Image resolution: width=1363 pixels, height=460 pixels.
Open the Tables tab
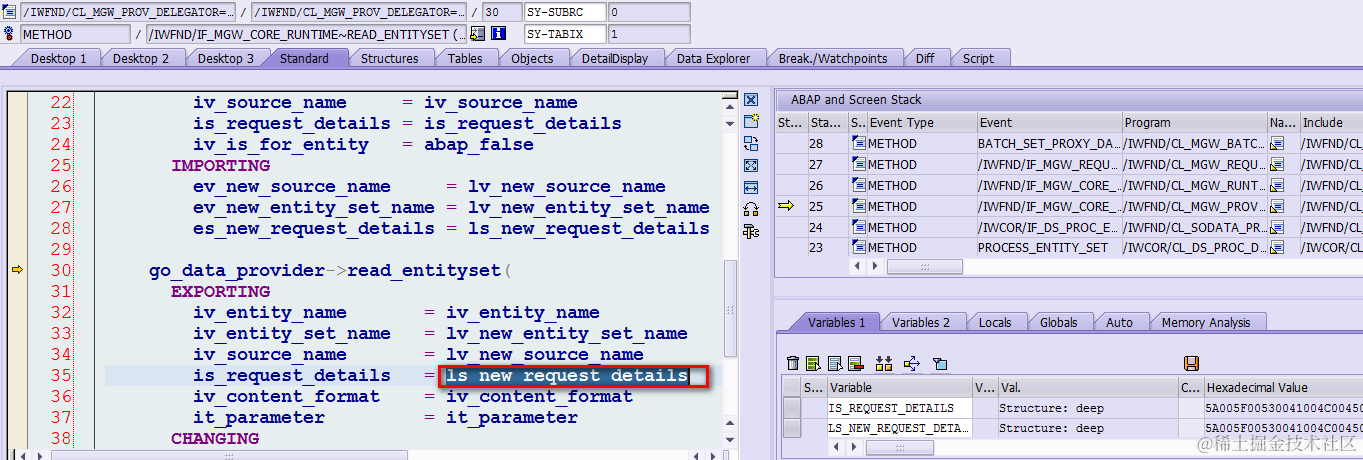tap(465, 58)
